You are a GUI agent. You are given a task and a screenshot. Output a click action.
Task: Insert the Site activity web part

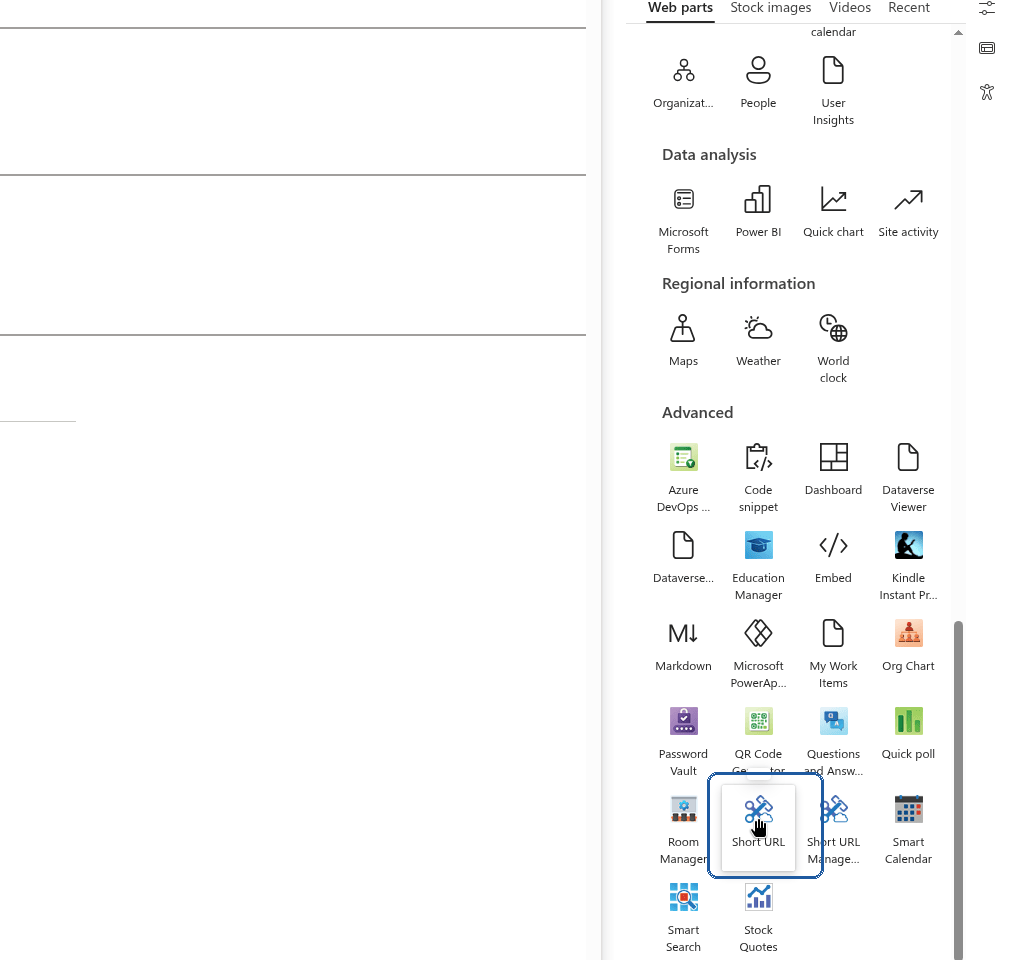(x=908, y=213)
